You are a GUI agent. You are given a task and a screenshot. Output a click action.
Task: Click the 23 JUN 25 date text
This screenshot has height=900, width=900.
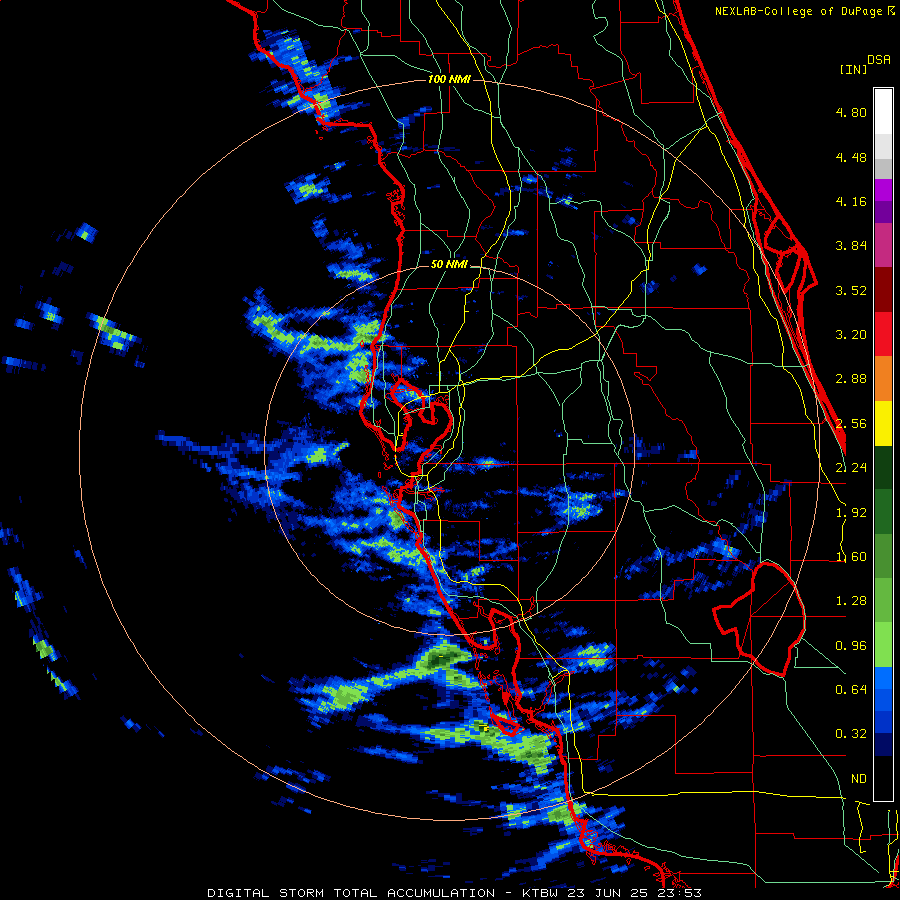click(x=610, y=893)
